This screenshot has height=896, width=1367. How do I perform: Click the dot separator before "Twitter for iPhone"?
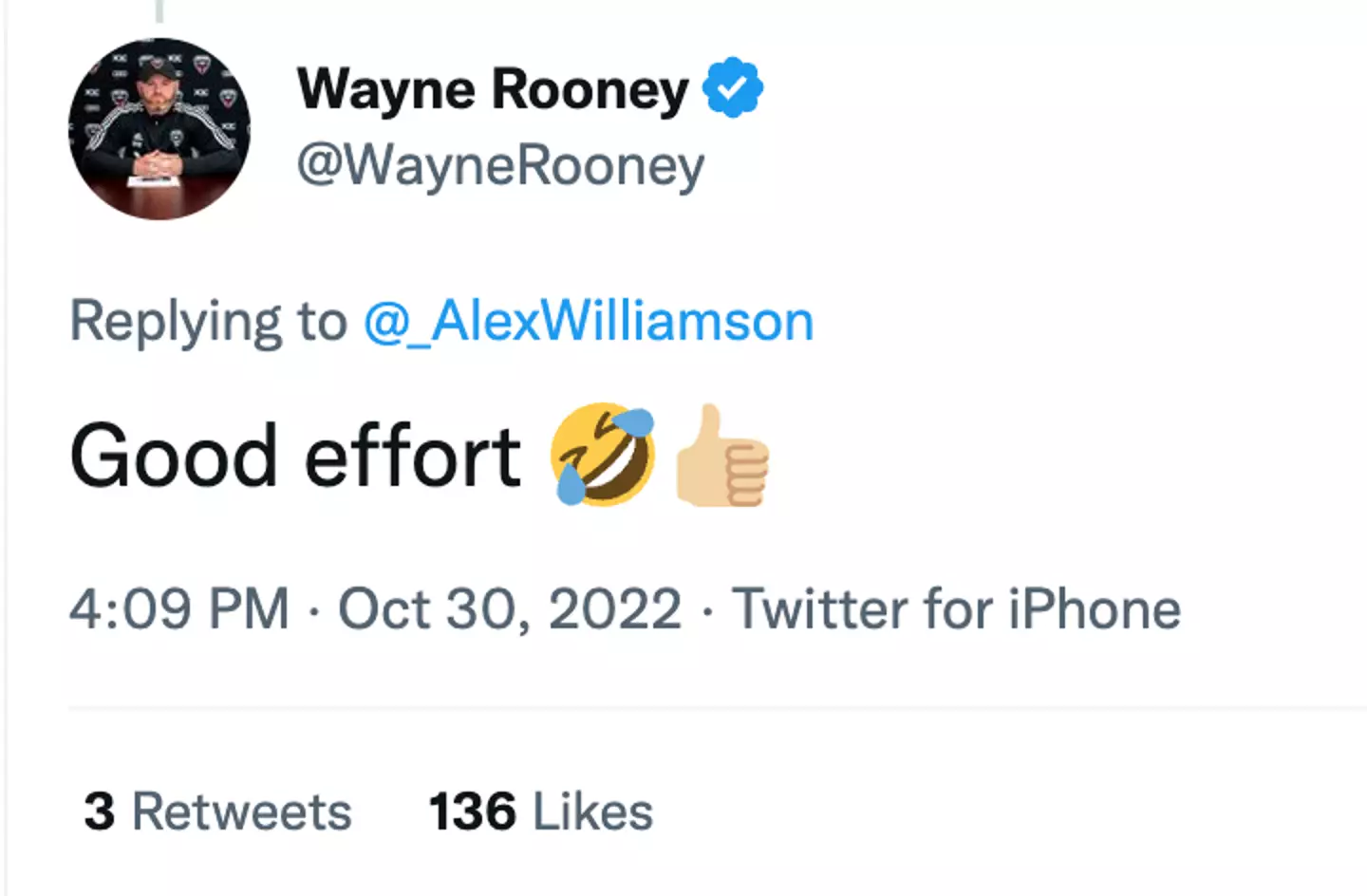tap(706, 610)
